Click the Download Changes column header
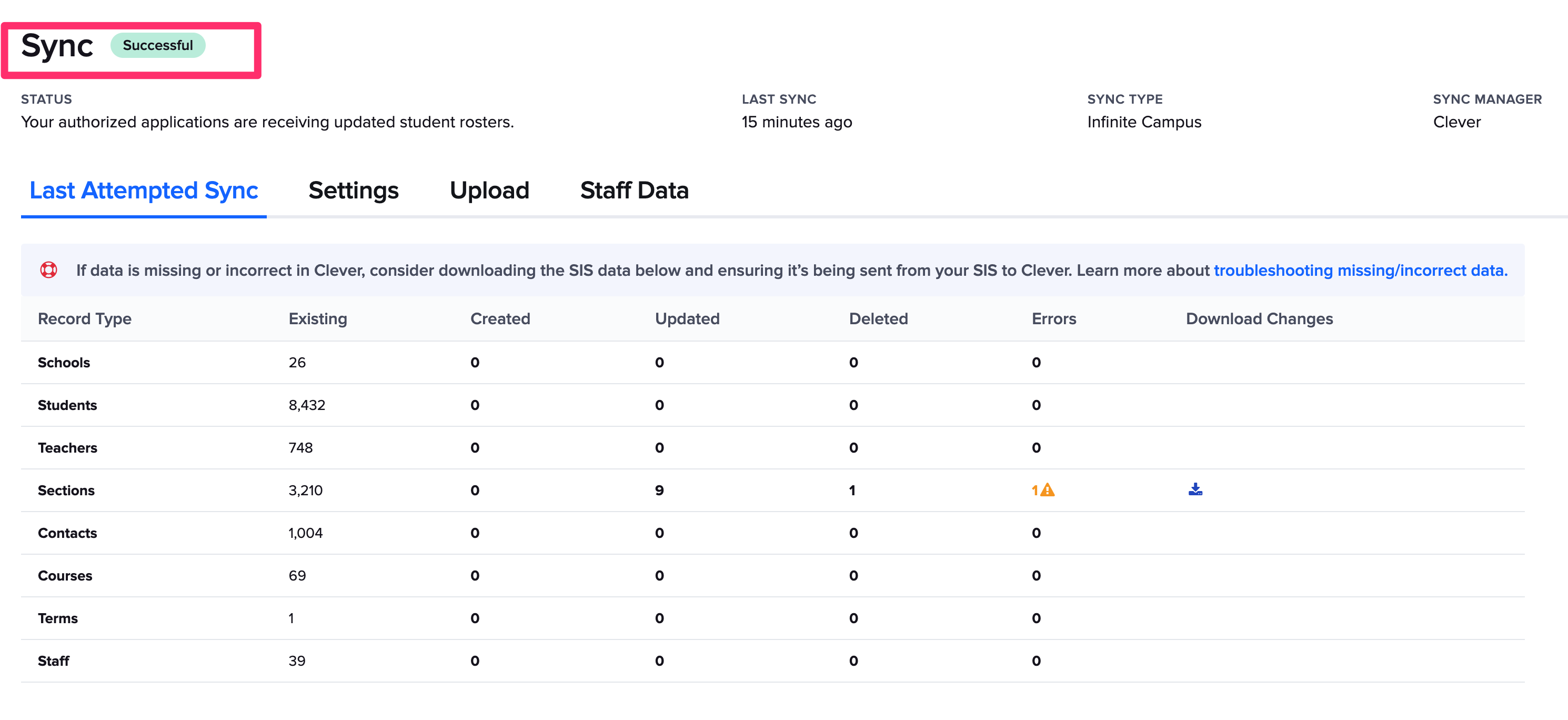Image resolution: width=1568 pixels, height=720 pixels. point(1259,319)
